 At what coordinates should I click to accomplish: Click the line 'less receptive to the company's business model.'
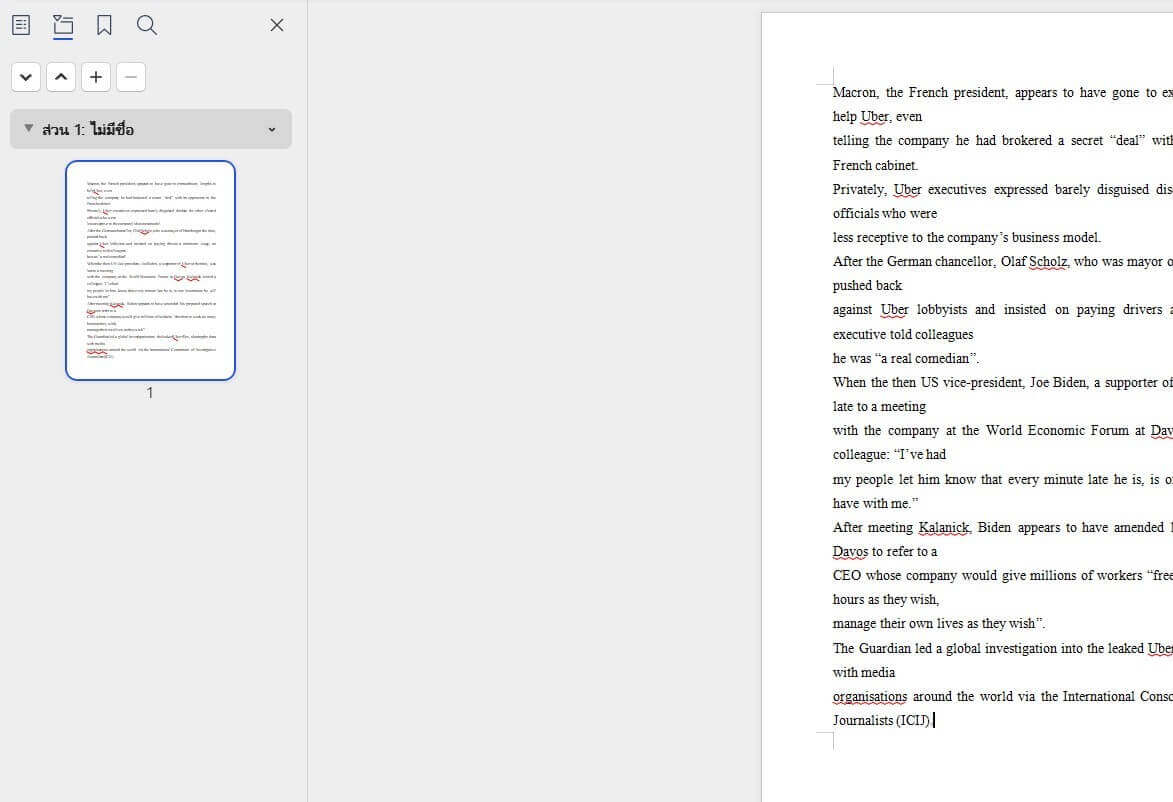(x=967, y=237)
